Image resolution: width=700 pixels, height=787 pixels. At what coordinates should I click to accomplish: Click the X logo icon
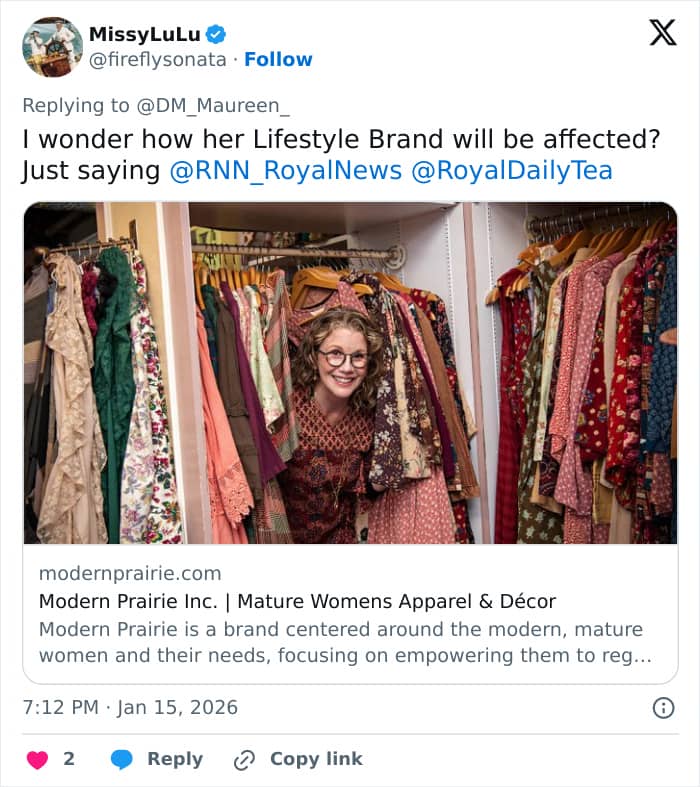662,33
